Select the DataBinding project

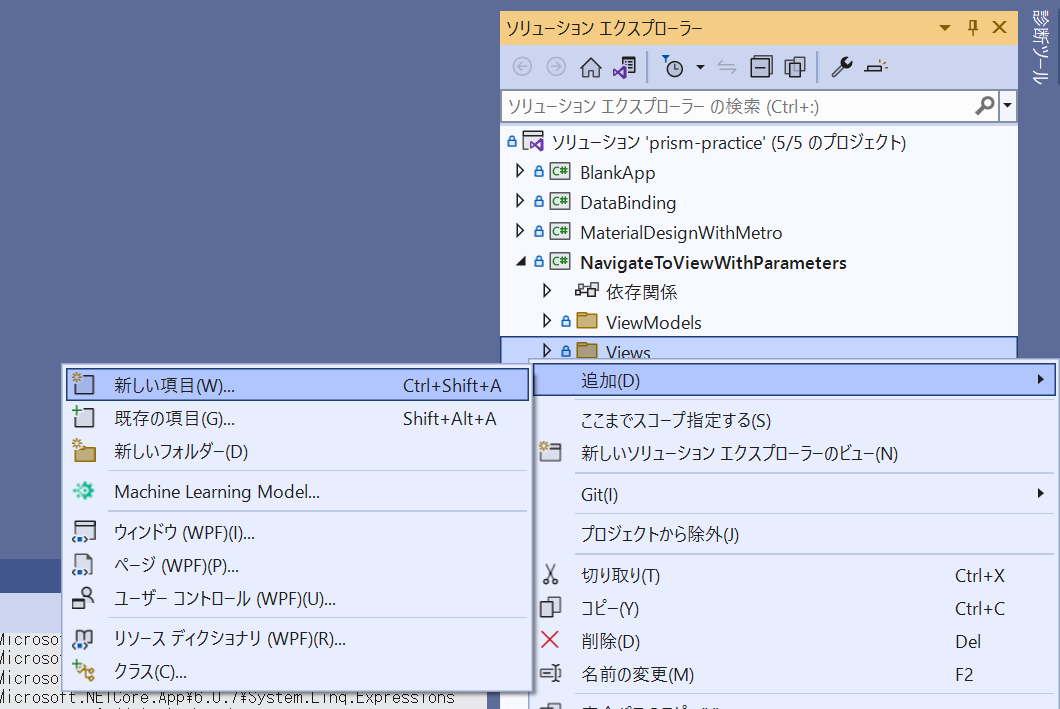(628, 203)
